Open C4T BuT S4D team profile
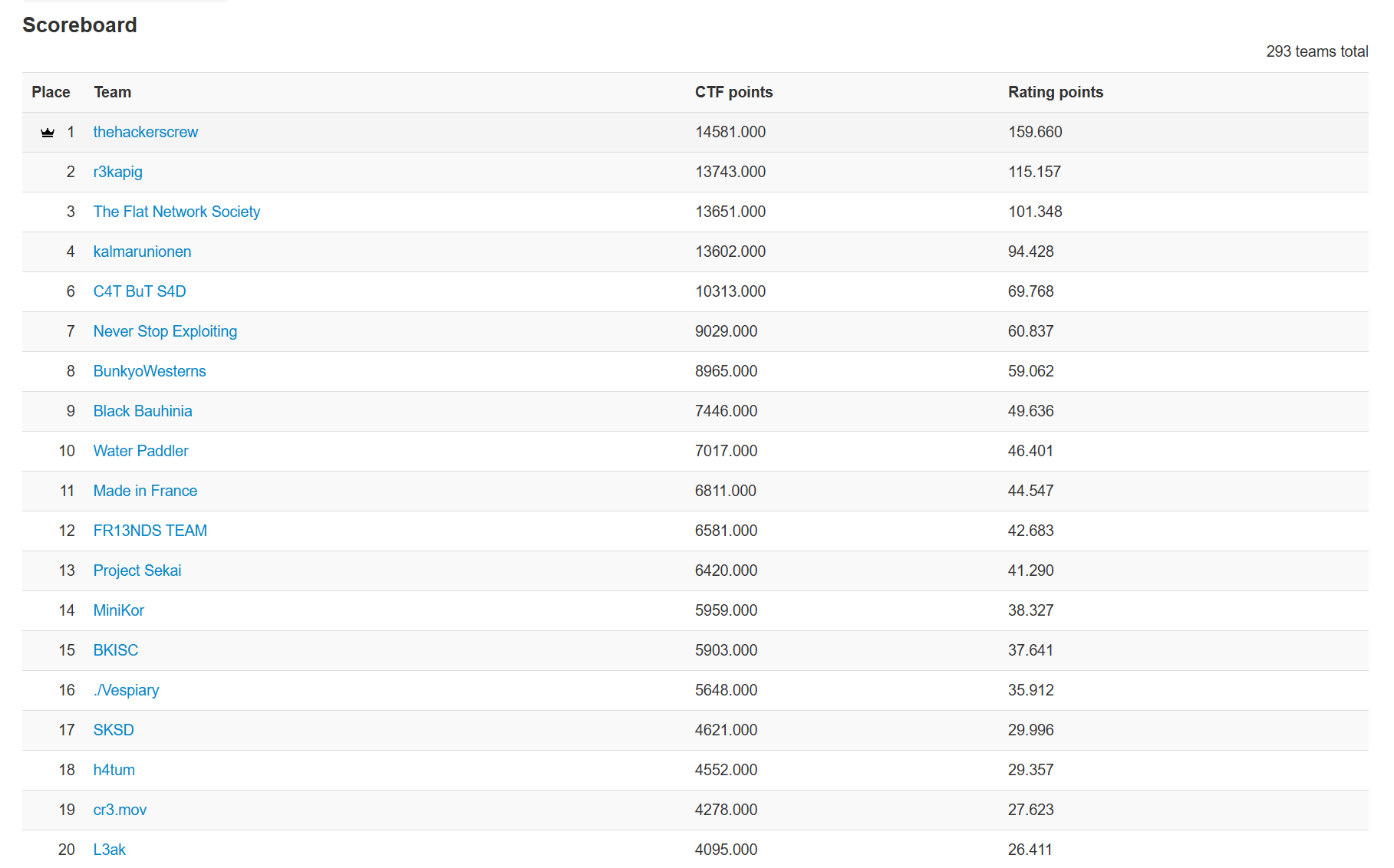The width and height of the screenshot is (1394, 868). tap(139, 291)
